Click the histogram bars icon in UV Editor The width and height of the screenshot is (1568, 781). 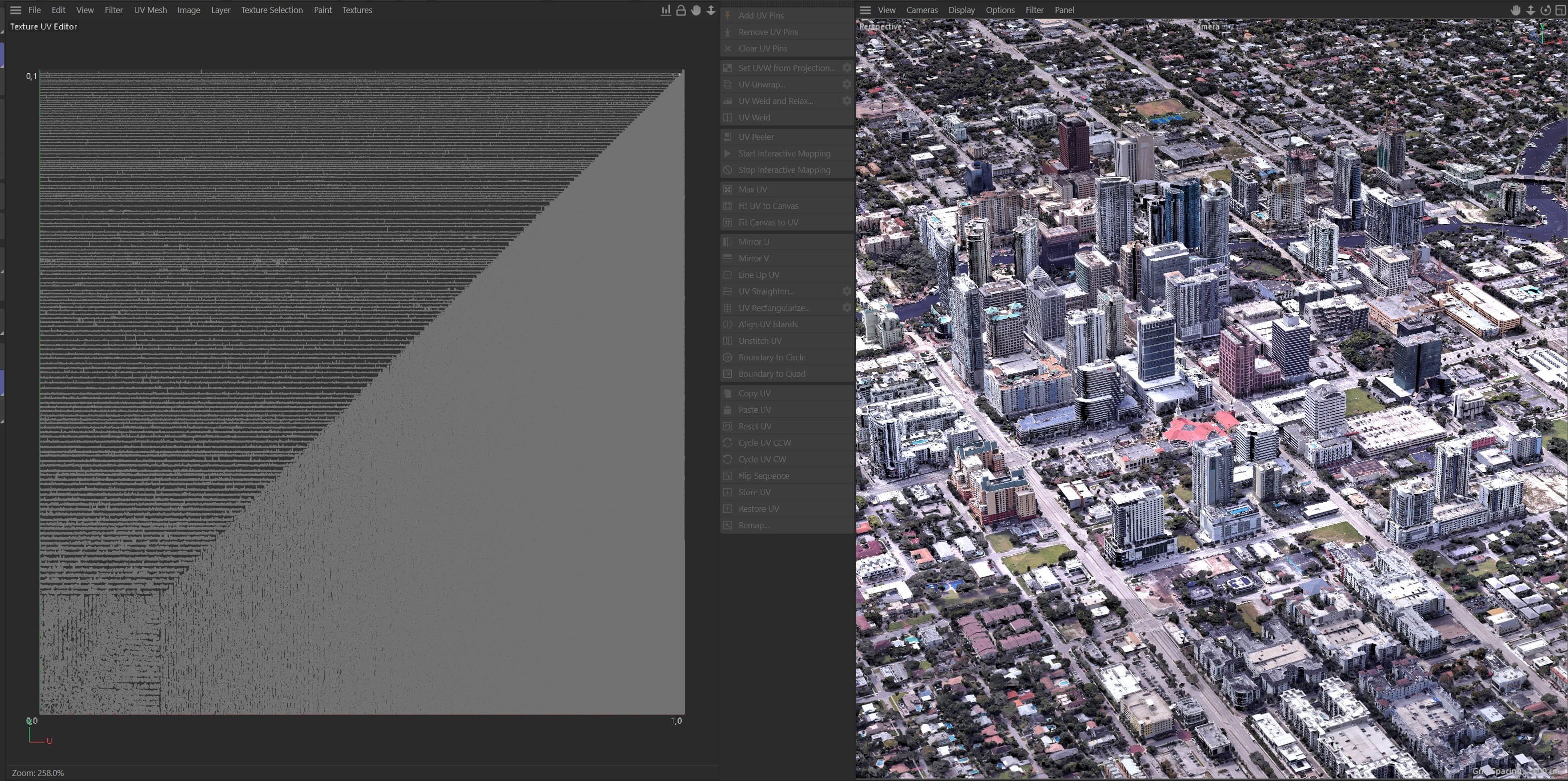coord(666,9)
